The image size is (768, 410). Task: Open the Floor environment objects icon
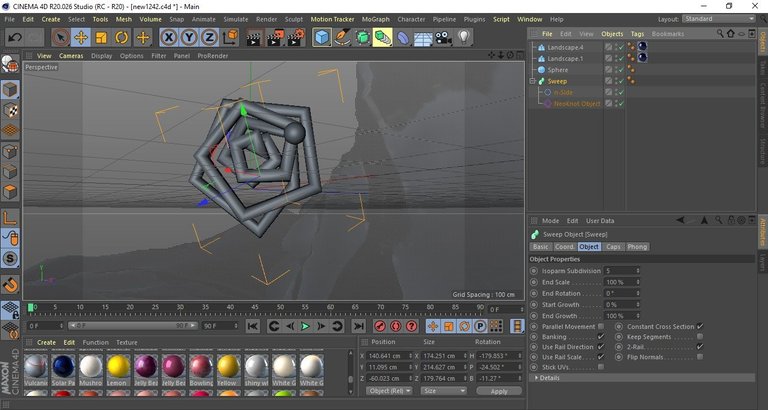pos(423,37)
